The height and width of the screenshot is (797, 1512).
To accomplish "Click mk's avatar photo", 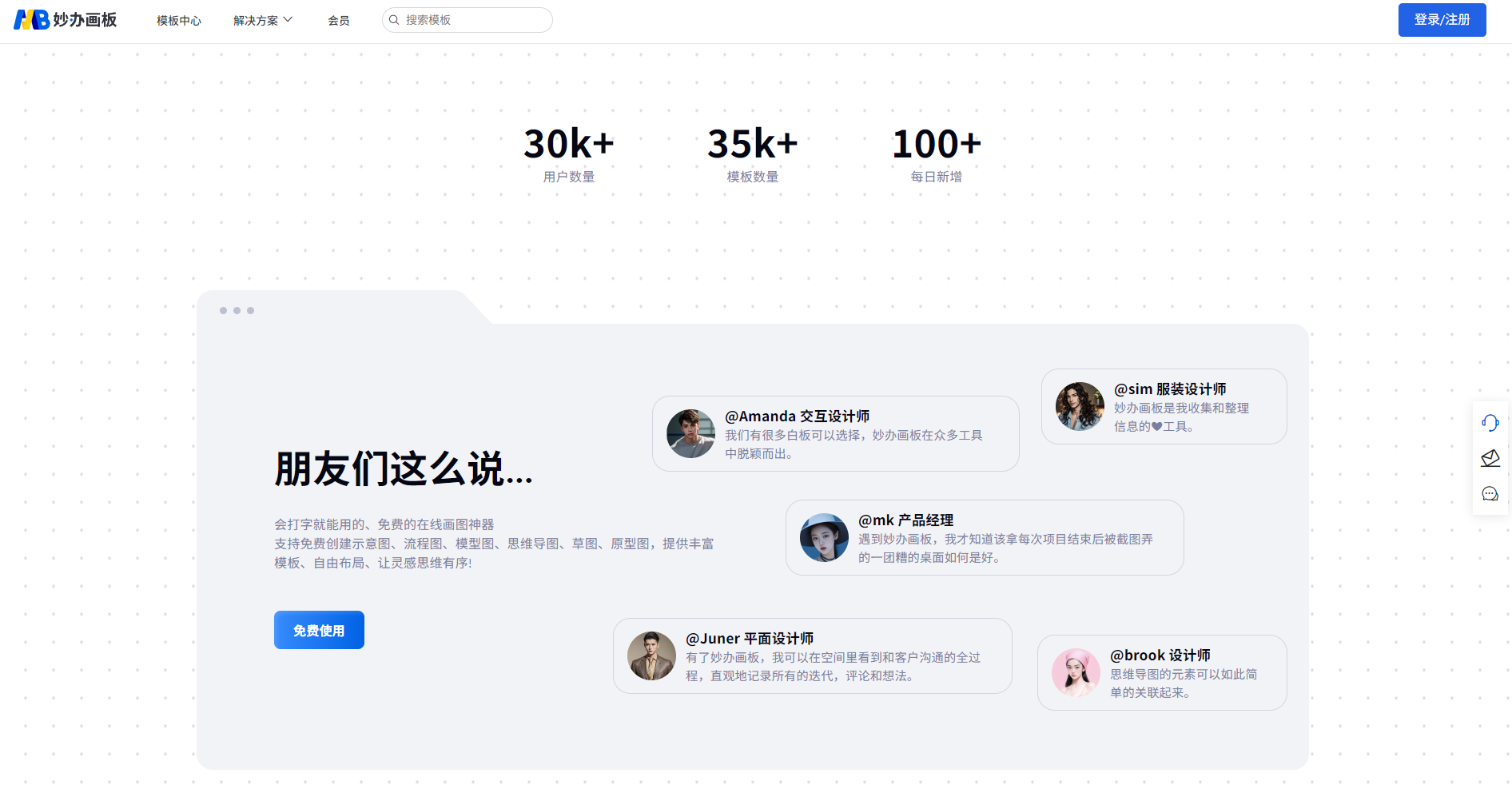I will [x=824, y=537].
